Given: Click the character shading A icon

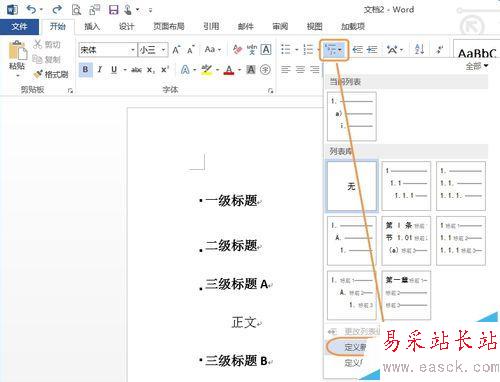Looking at the screenshot, I should tap(251, 70).
